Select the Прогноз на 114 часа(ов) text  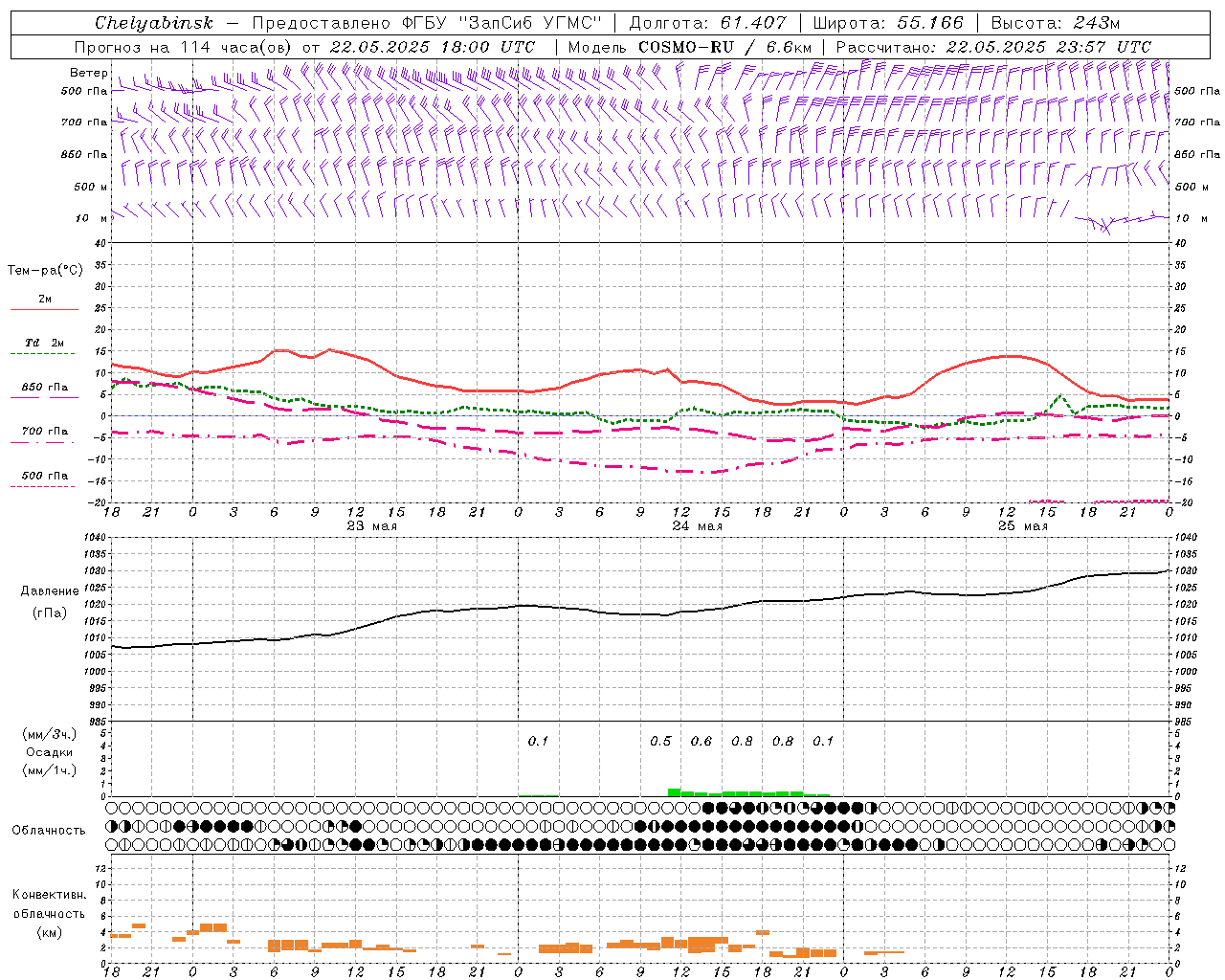[184, 47]
